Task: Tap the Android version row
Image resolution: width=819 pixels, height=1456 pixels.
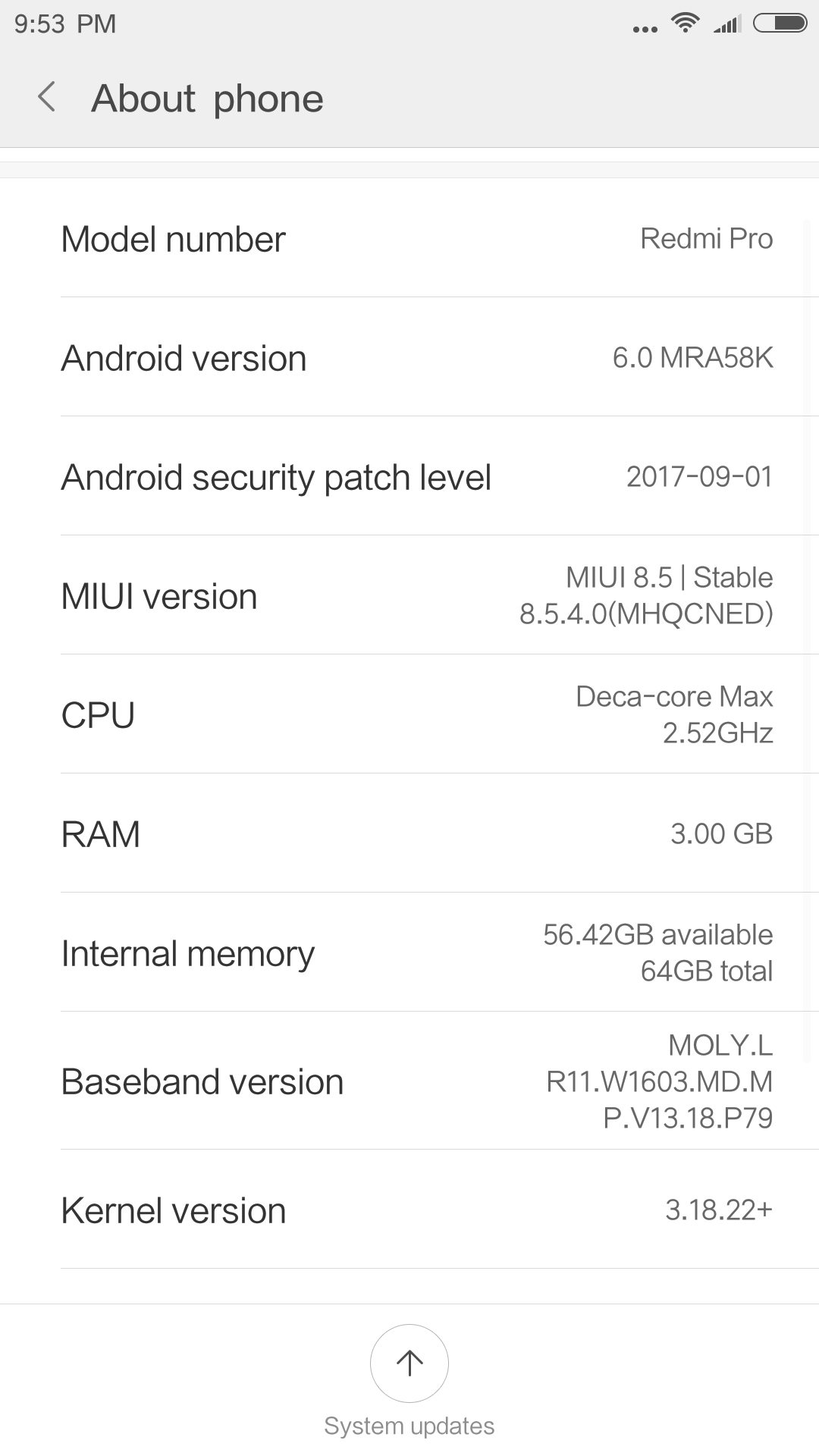Action: [x=409, y=358]
